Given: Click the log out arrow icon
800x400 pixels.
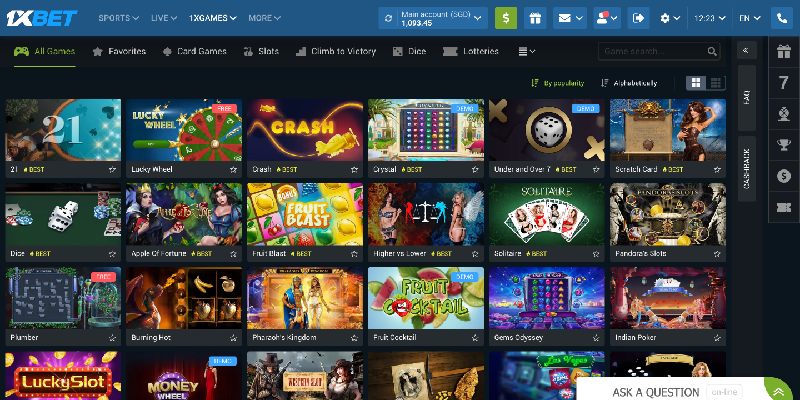Looking at the screenshot, I should (x=638, y=18).
